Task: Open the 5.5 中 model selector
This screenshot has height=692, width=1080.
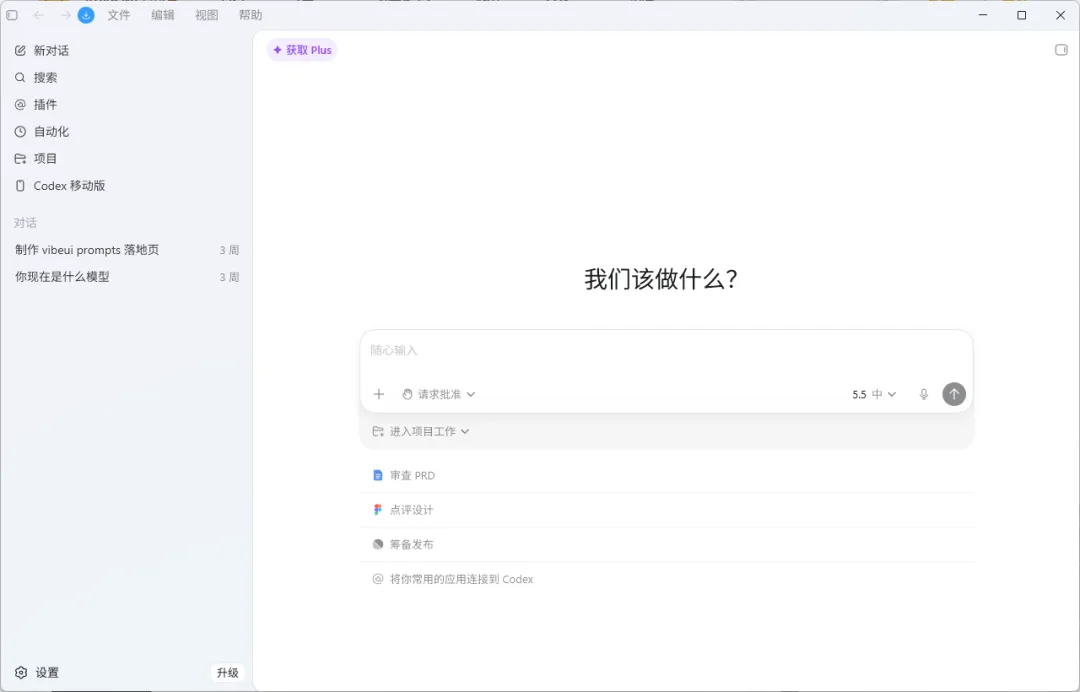Action: point(874,394)
